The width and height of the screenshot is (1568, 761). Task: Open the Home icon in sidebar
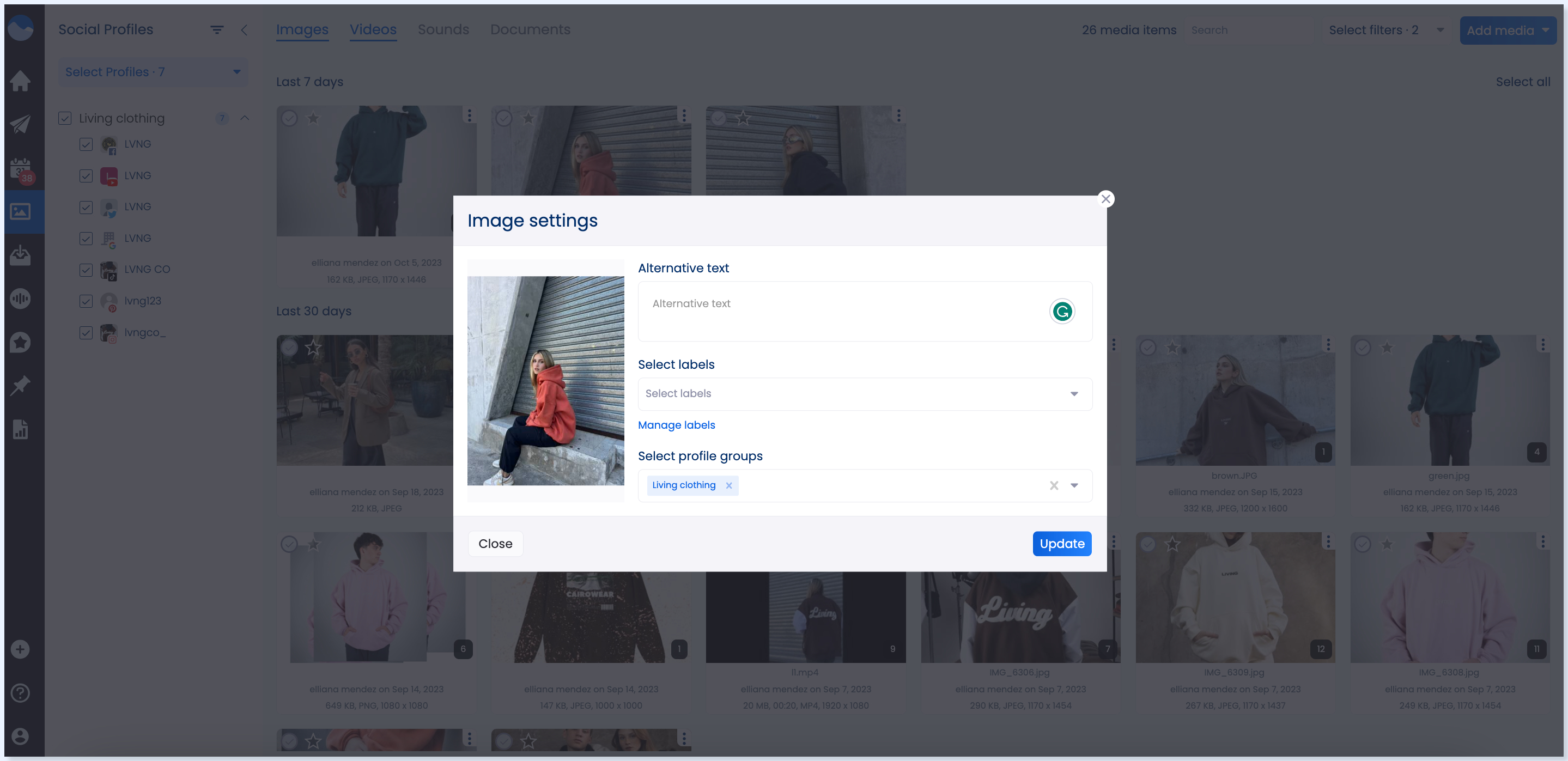pos(20,81)
